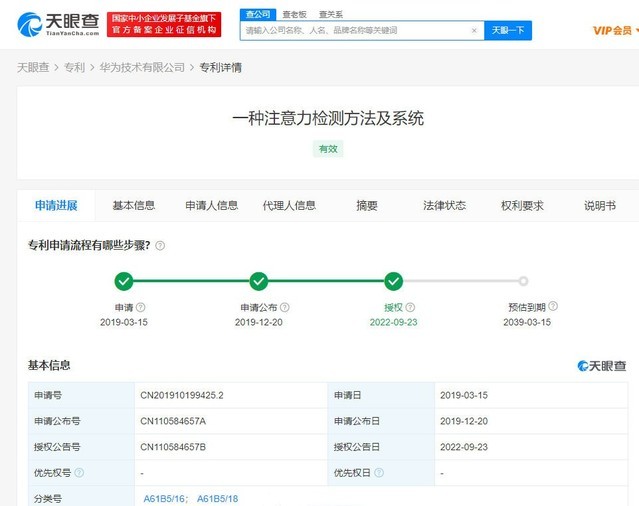
Task: Click the 预估到期 step marker
Action: tap(524, 281)
